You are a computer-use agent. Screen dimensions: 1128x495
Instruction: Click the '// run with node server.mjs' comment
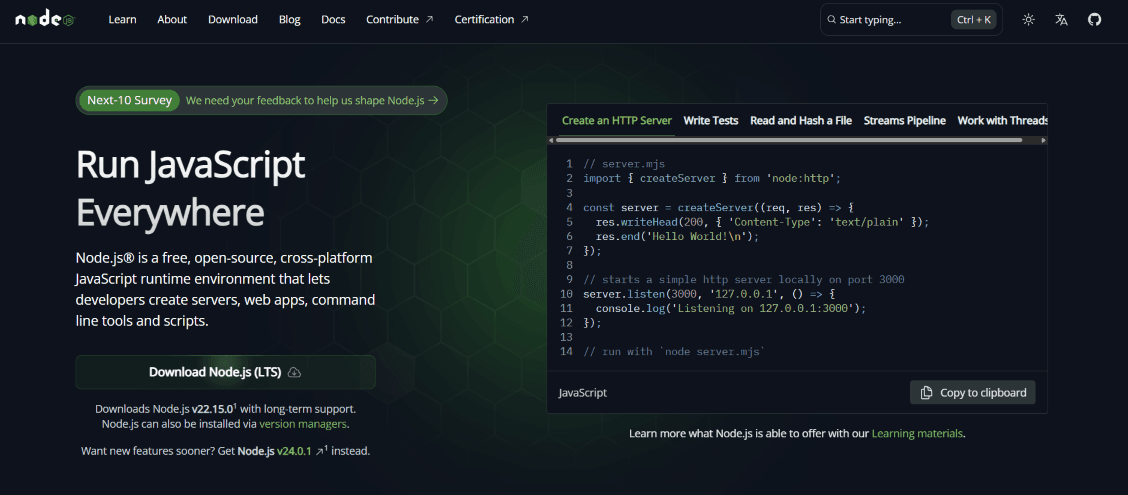click(673, 352)
